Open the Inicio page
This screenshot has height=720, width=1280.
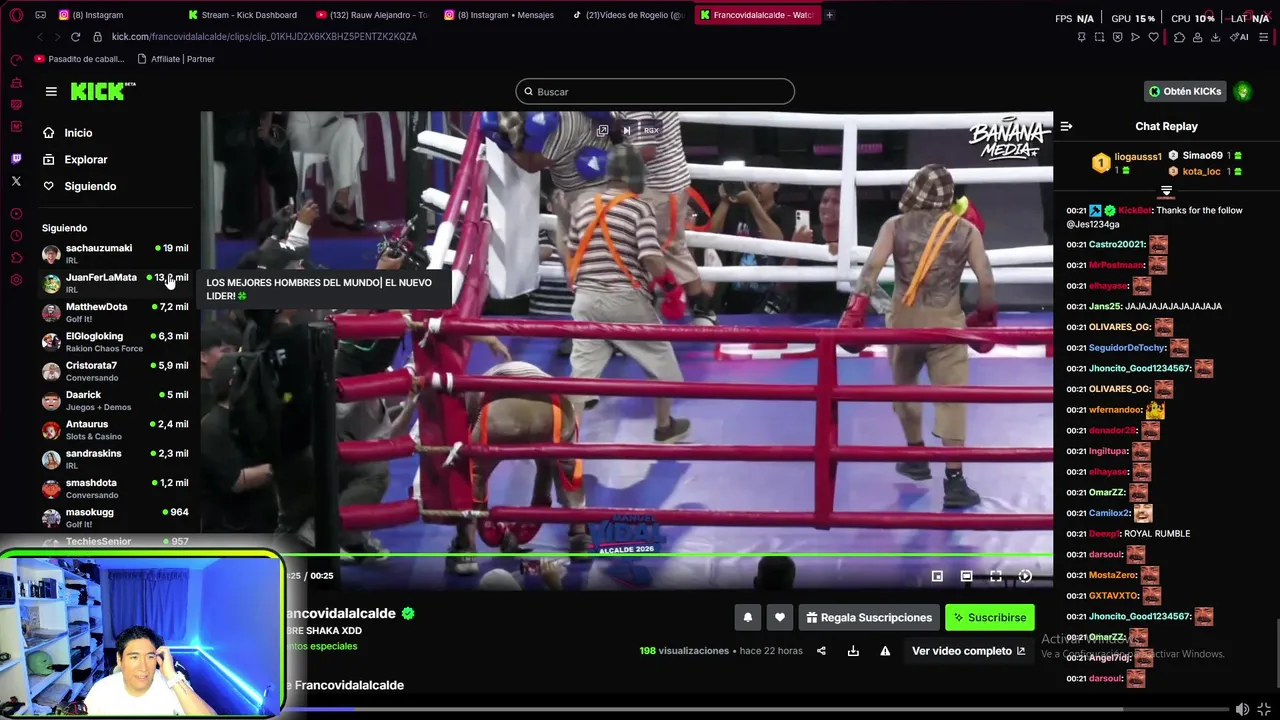pyautogui.click(x=78, y=133)
